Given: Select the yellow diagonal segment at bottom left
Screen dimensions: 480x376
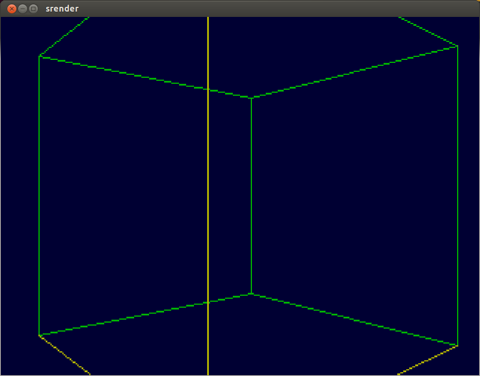Looking at the screenshot, I should pos(65,355).
